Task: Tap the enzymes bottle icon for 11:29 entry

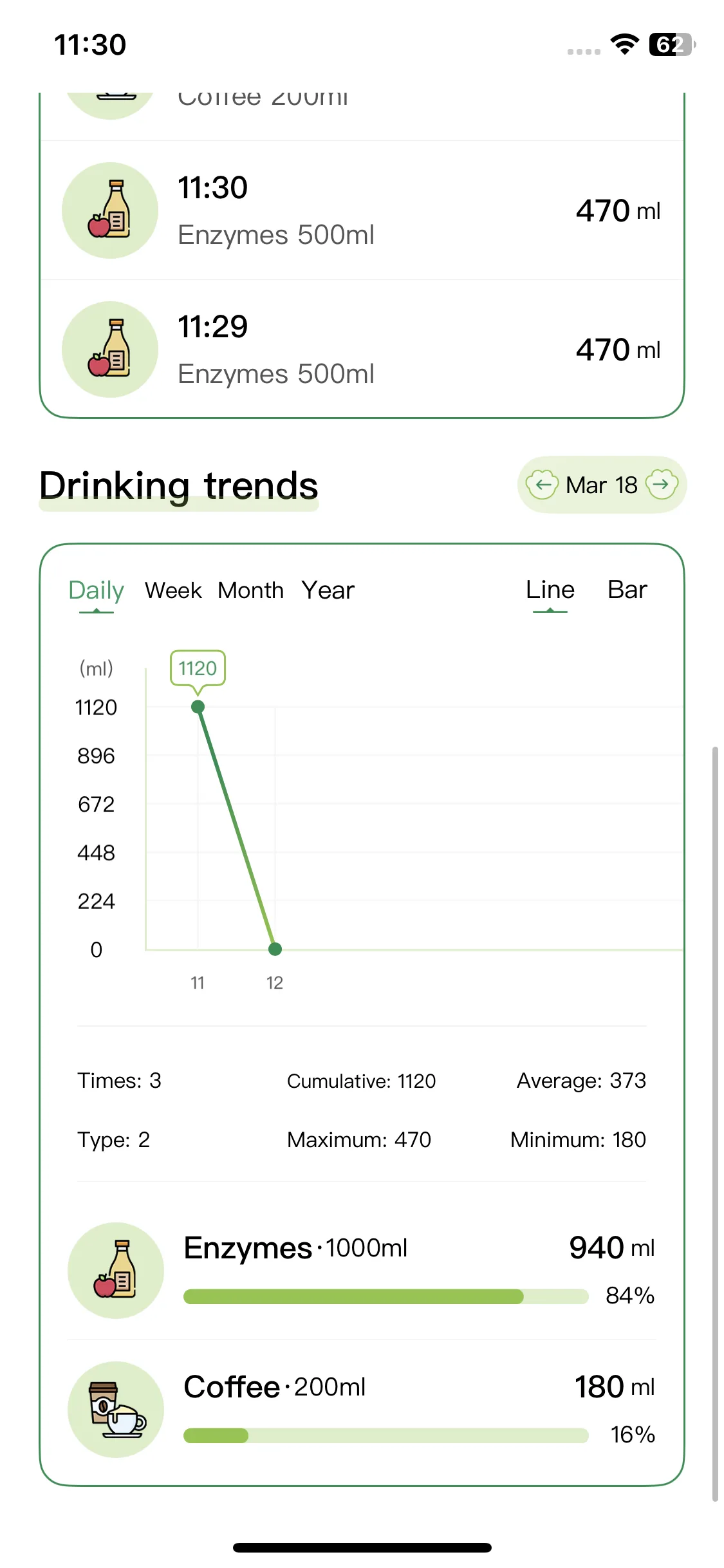Action: coord(110,350)
